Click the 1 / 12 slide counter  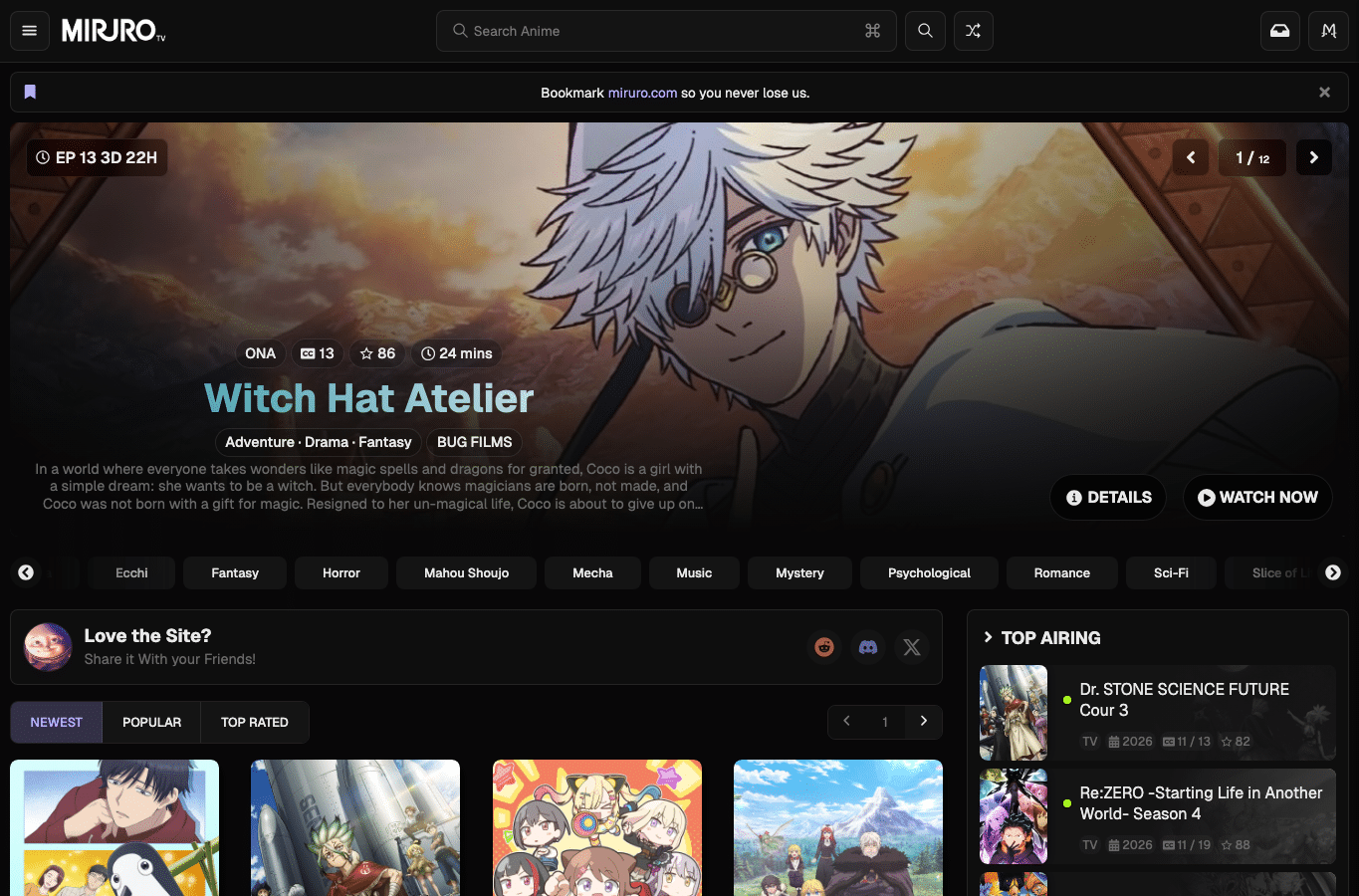1252,157
